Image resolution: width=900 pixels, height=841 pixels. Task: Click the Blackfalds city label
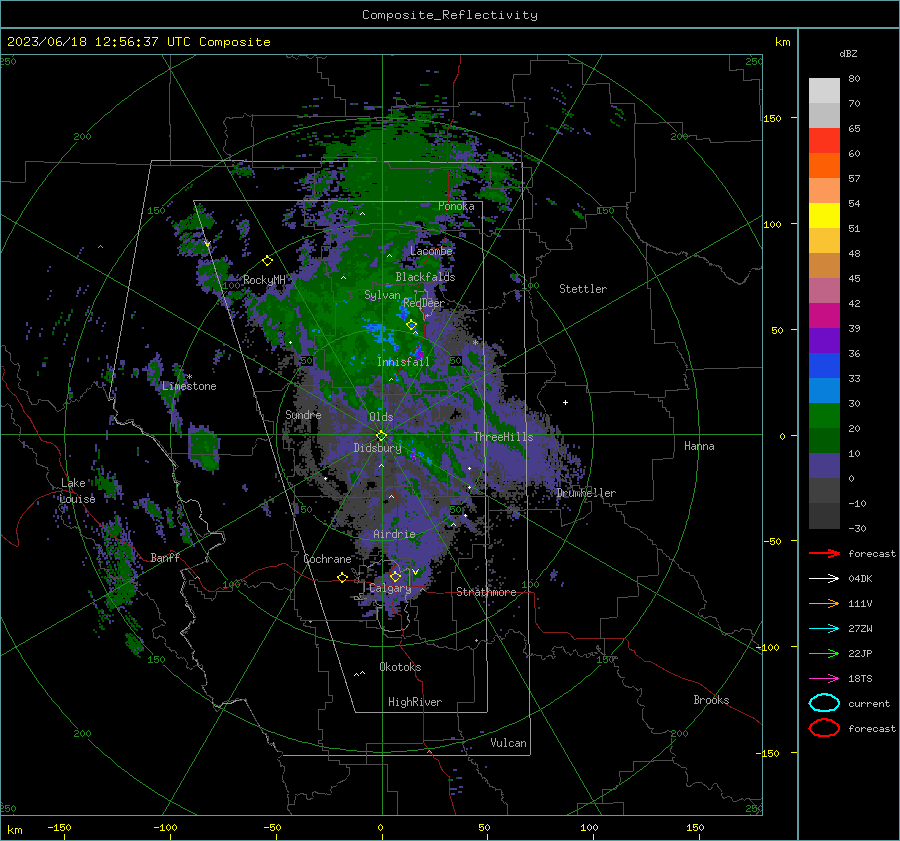[425, 277]
